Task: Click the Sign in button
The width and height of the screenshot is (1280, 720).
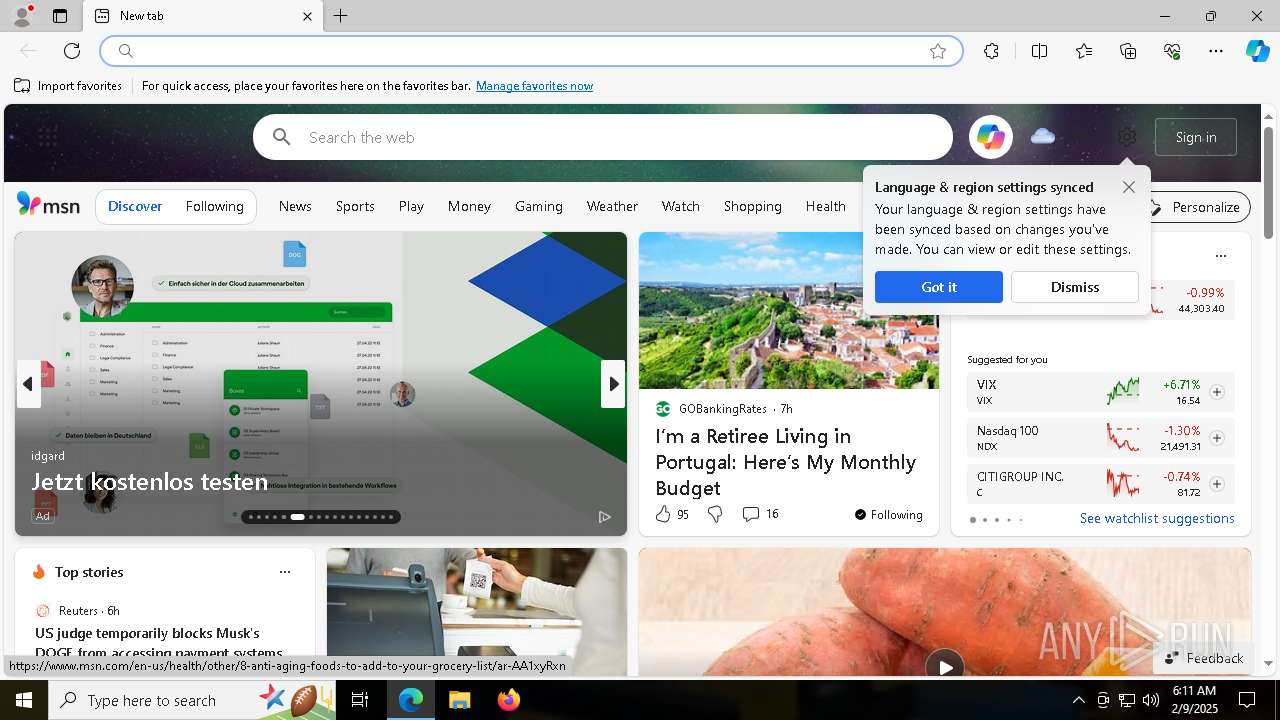Action: (x=1196, y=137)
